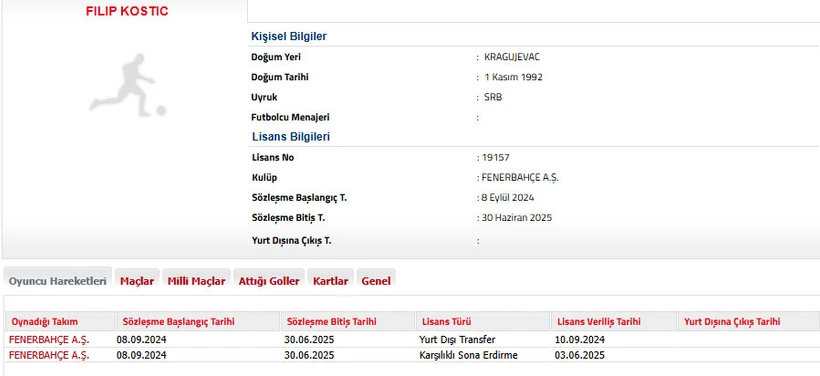This screenshot has height=376, width=820.
Task: Select contract end value 30 Haziran 2025
Action: 516,218
